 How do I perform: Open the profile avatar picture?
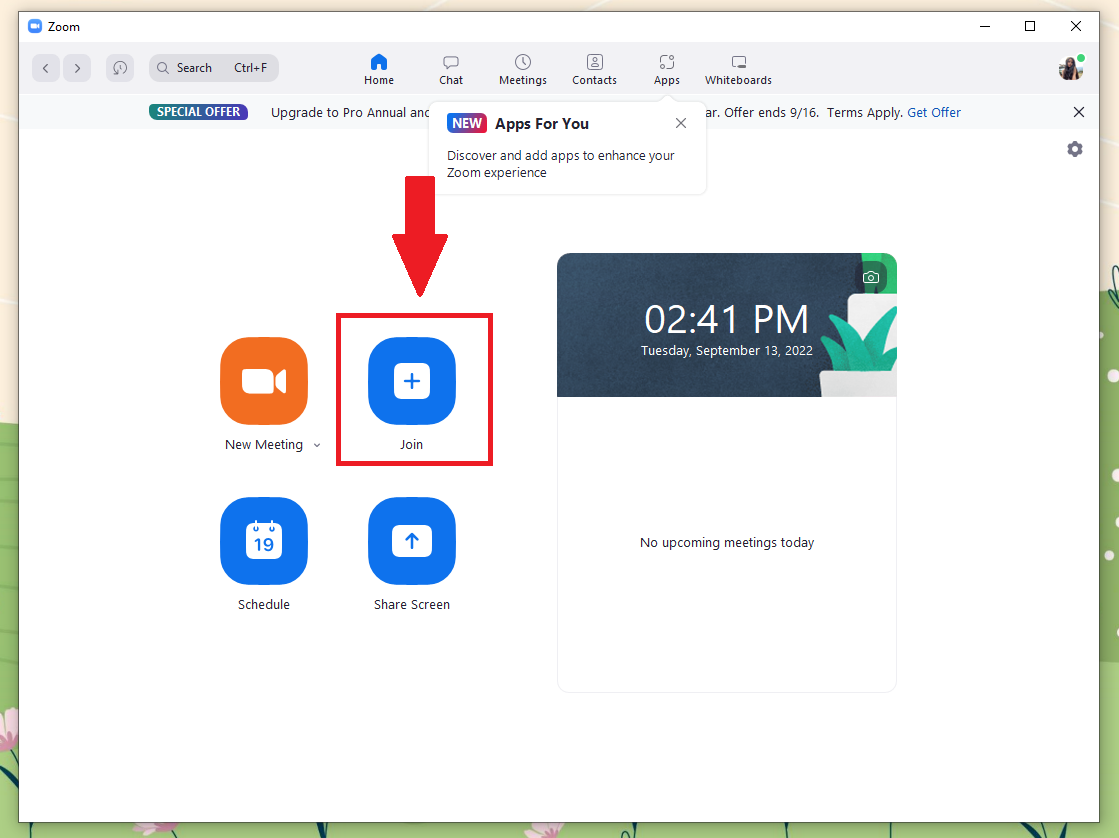1070,68
